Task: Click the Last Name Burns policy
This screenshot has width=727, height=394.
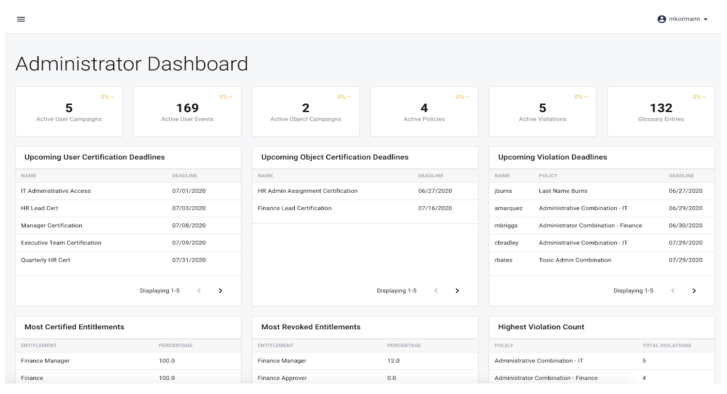Action: tap(563, 191)
